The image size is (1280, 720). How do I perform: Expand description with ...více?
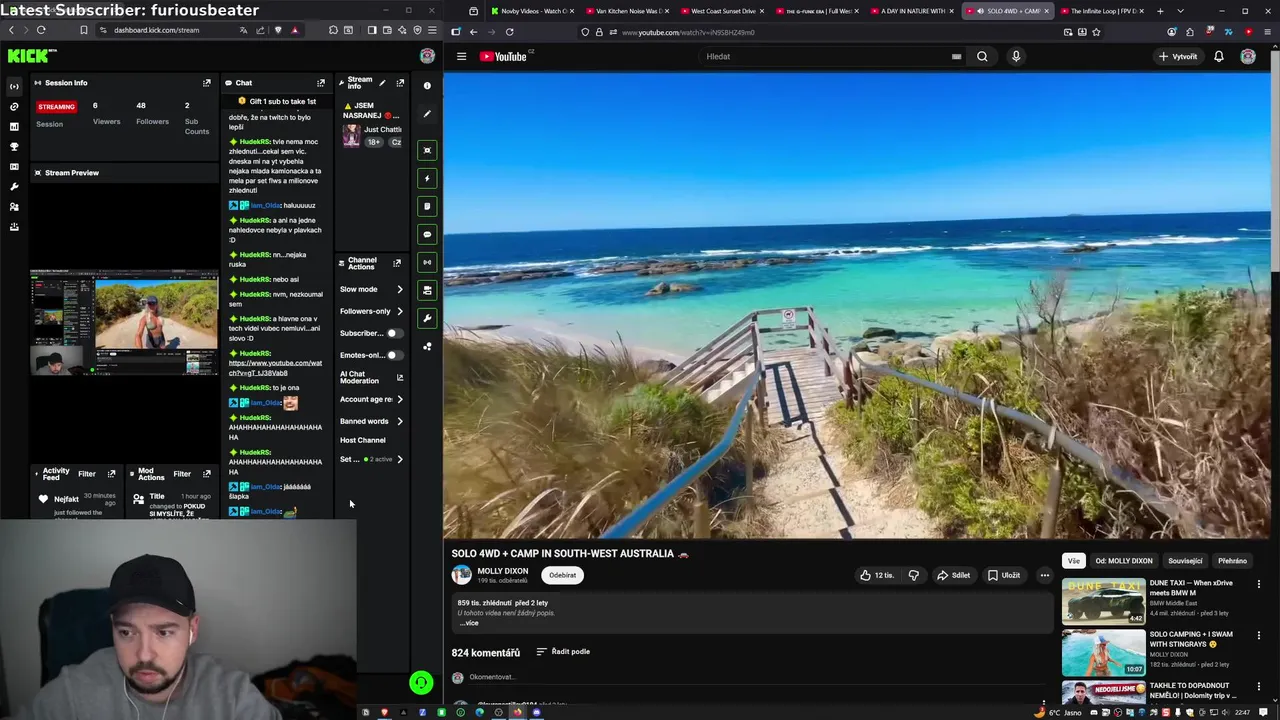tap(469, 623)
